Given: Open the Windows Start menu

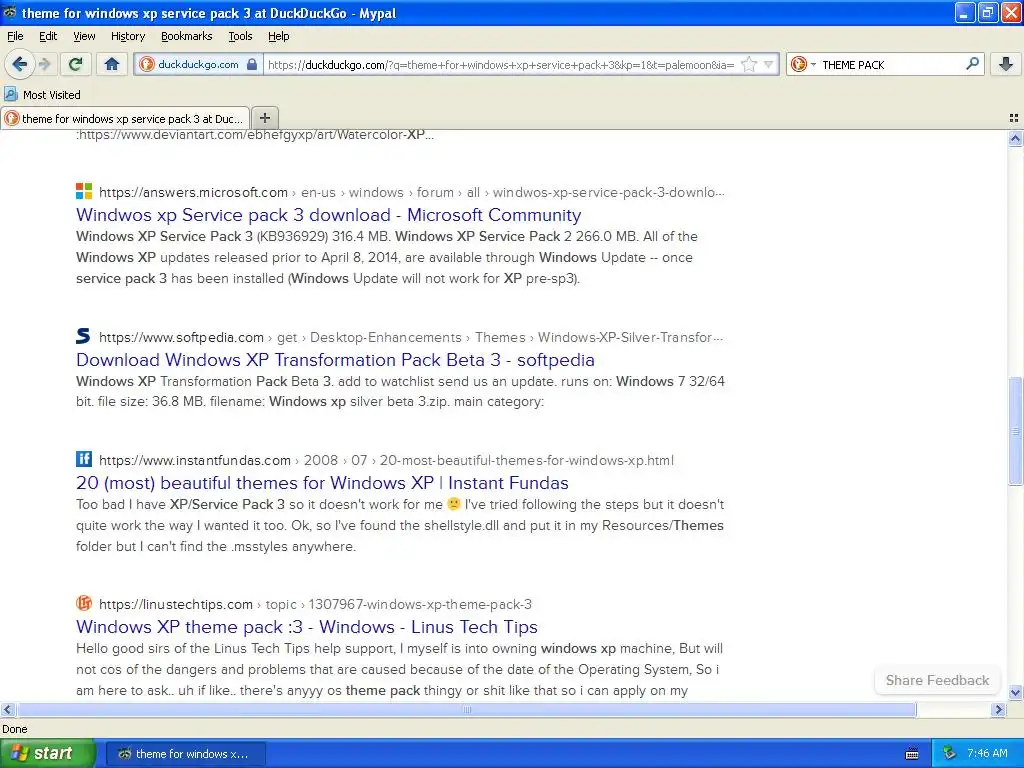Looking at the screenshot, I should click(x=47, y=754).
